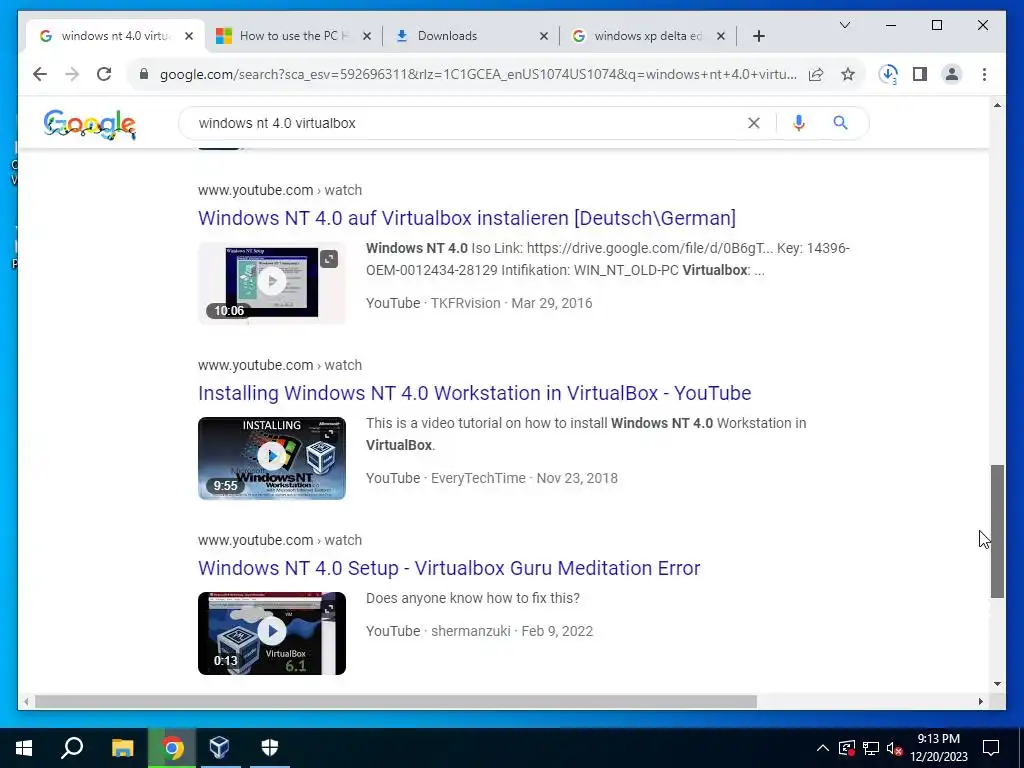Open 'Installing Windows NT 4.0 Workstation in VirtualBox' link
Image resolution: width=1024 pixels, height=768 pixels.
point(474,393)
